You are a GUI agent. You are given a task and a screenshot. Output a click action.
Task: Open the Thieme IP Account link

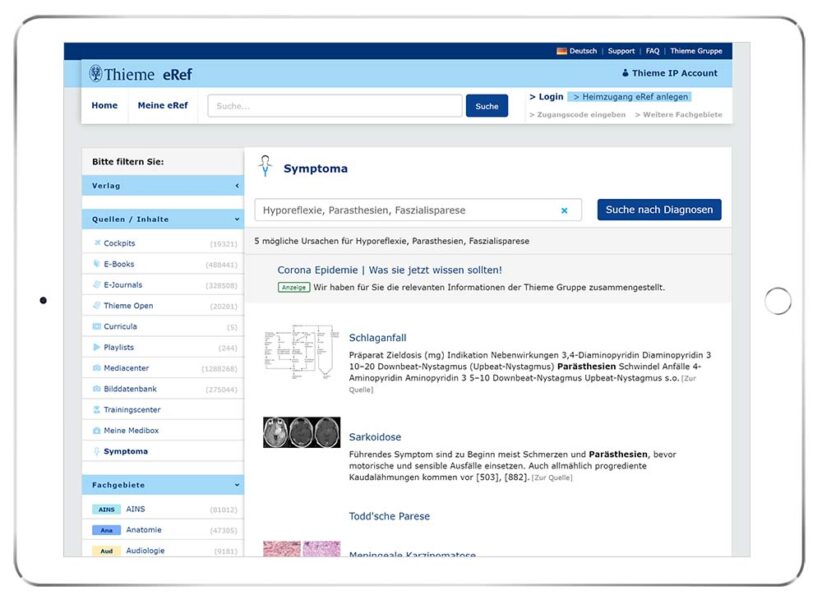pos(675,73)
